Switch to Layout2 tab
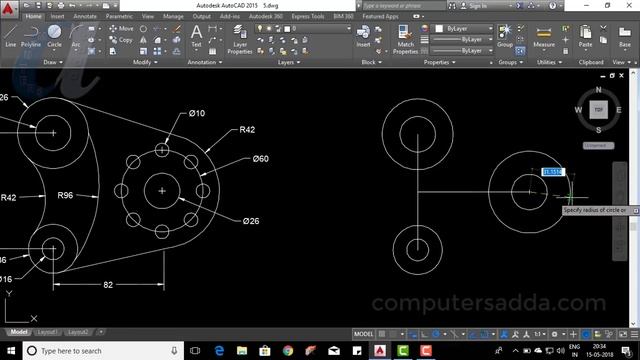This screenshot has width=640, height=360. [78, 332]
